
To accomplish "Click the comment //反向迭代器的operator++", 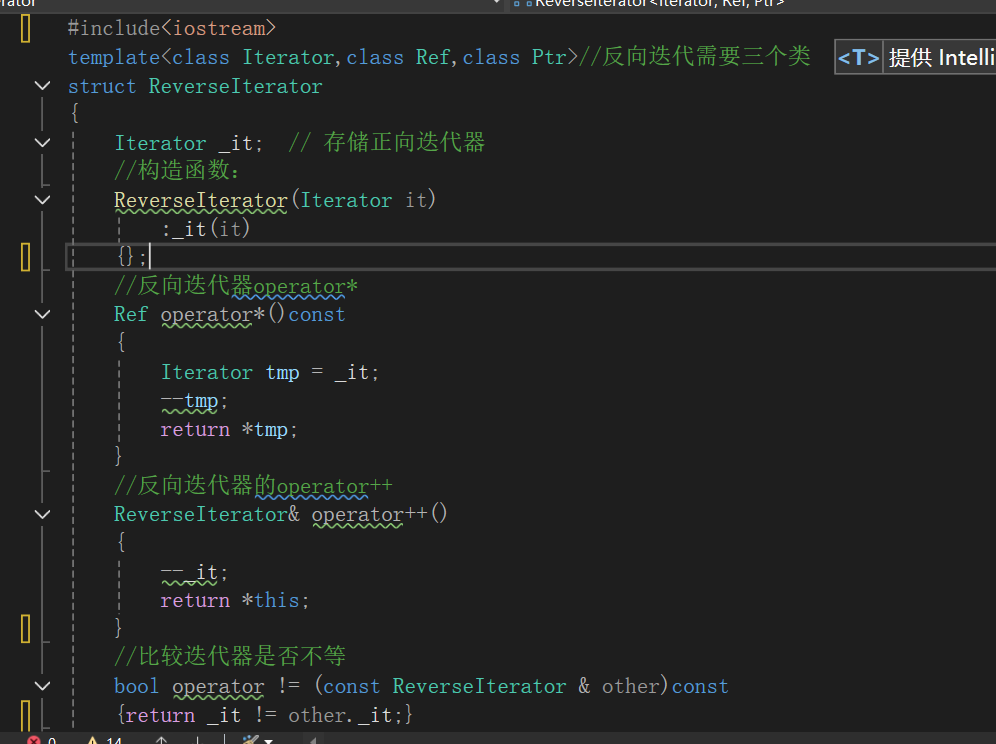I will pos(253,486).
